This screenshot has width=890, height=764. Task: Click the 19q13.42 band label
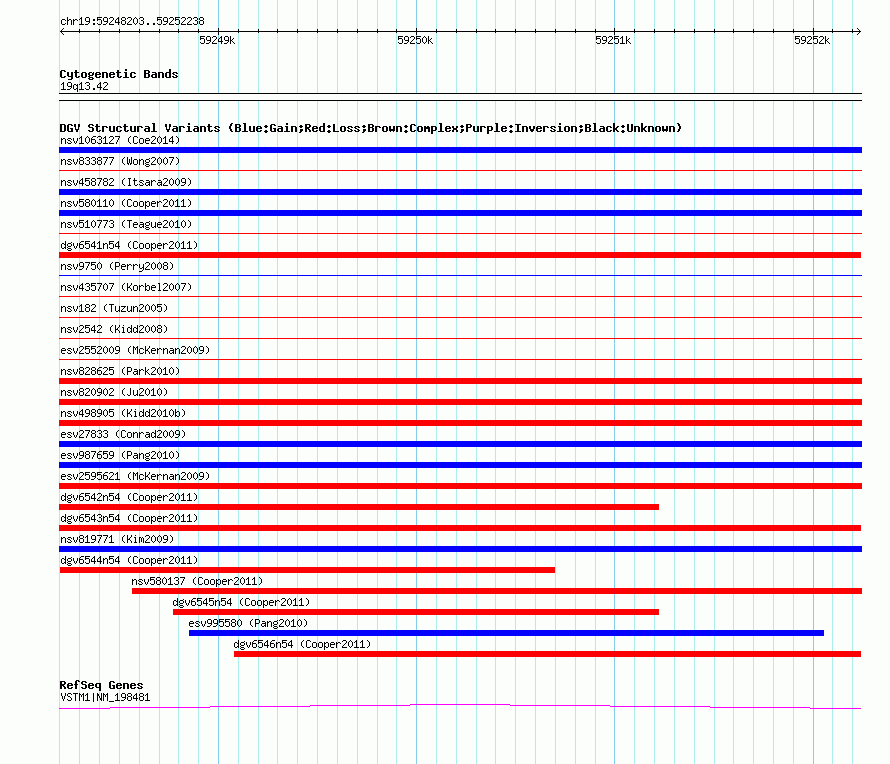click(84, 86)
